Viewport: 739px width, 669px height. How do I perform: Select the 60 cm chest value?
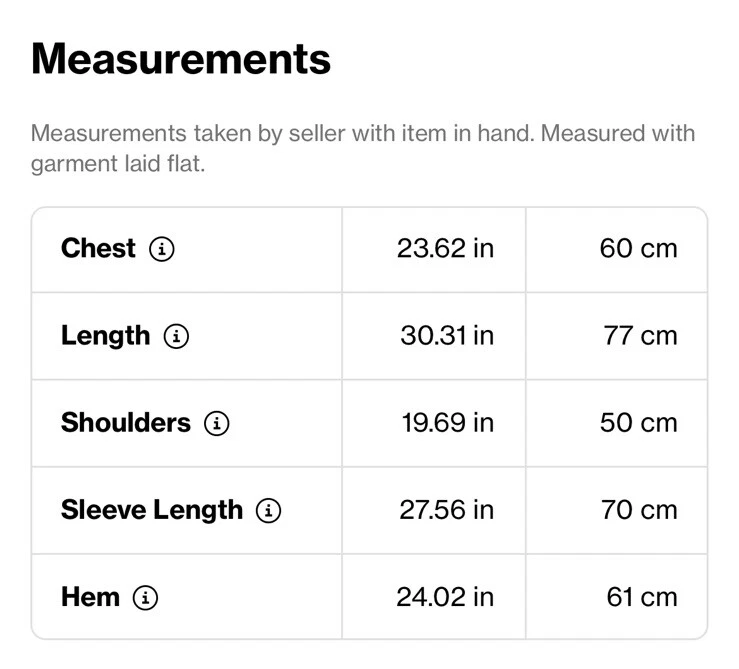coord(638,248)
